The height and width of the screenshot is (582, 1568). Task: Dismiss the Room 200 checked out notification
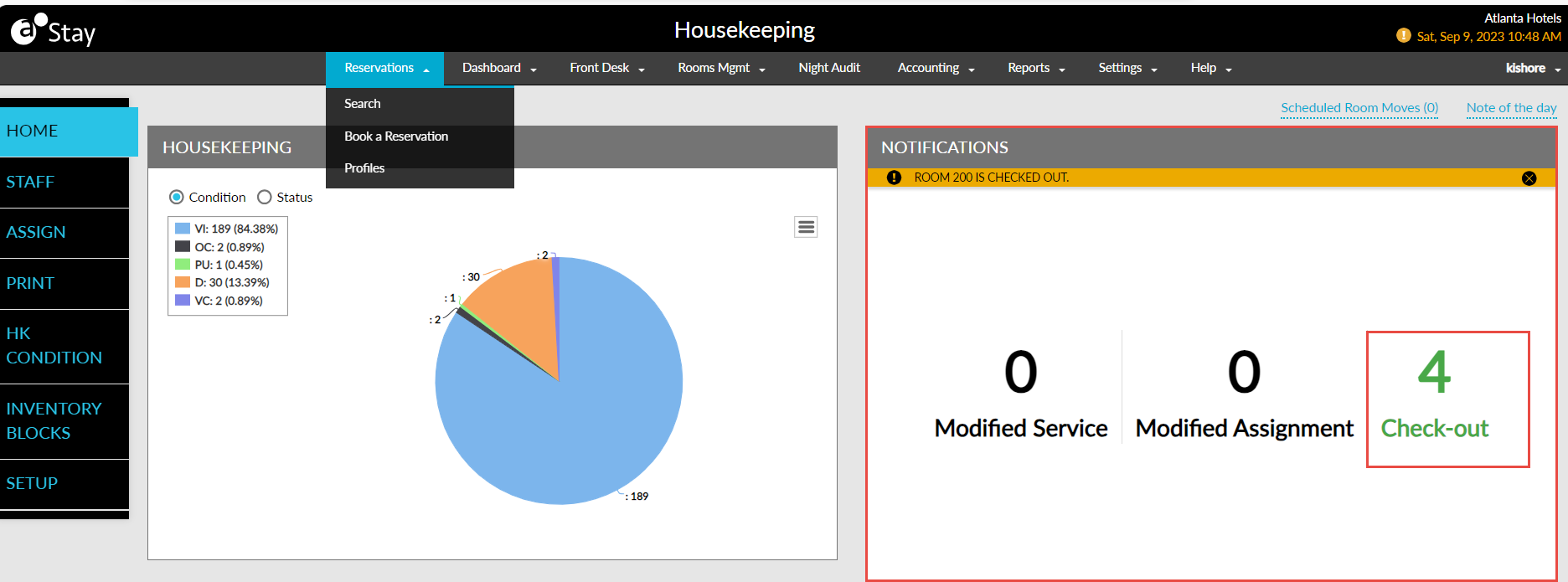pyautogui.click(x=1529, y=178)
